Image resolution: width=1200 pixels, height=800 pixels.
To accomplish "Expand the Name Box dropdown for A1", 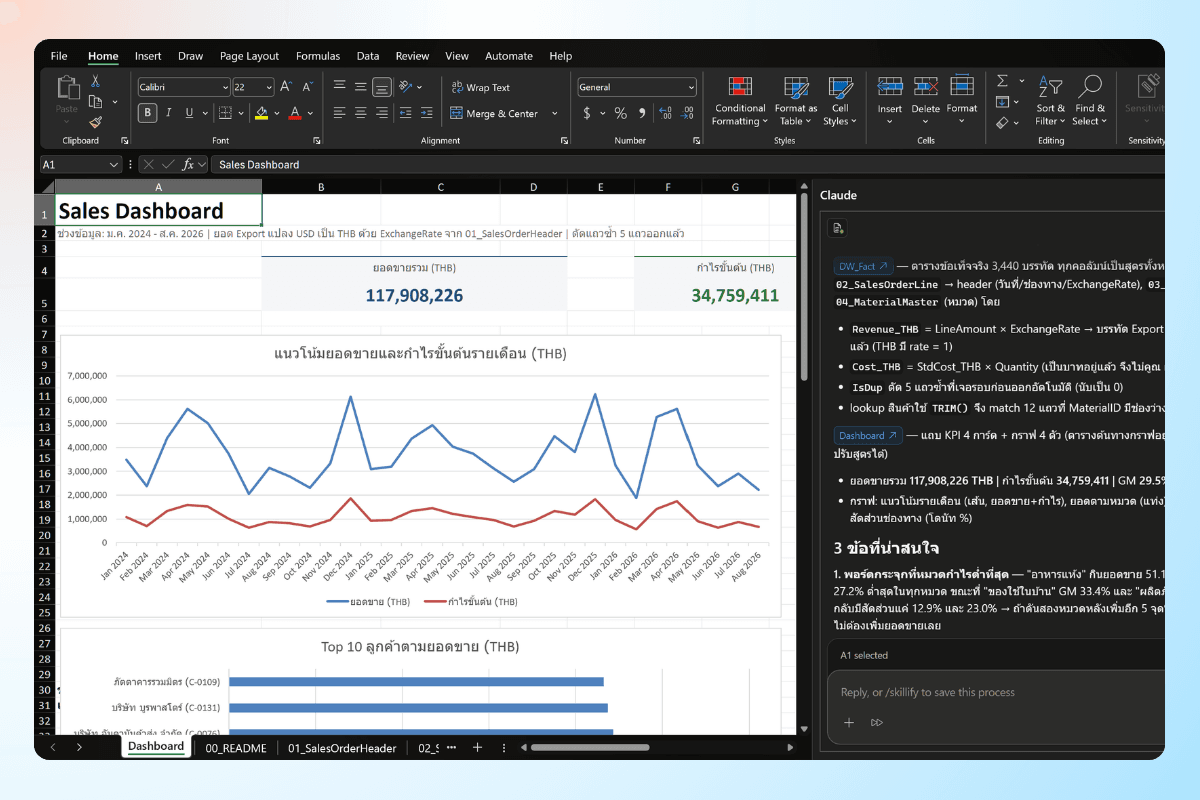I will [x=113, y=164].
